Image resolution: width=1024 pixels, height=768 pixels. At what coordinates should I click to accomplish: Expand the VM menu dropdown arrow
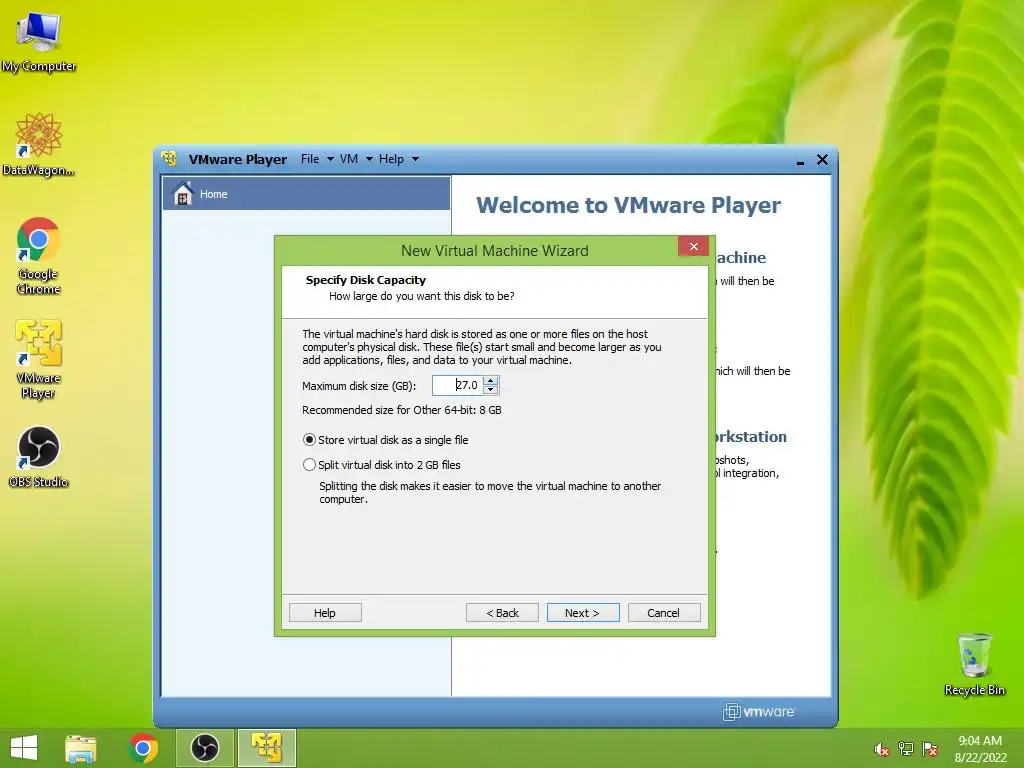pos(369,159)
